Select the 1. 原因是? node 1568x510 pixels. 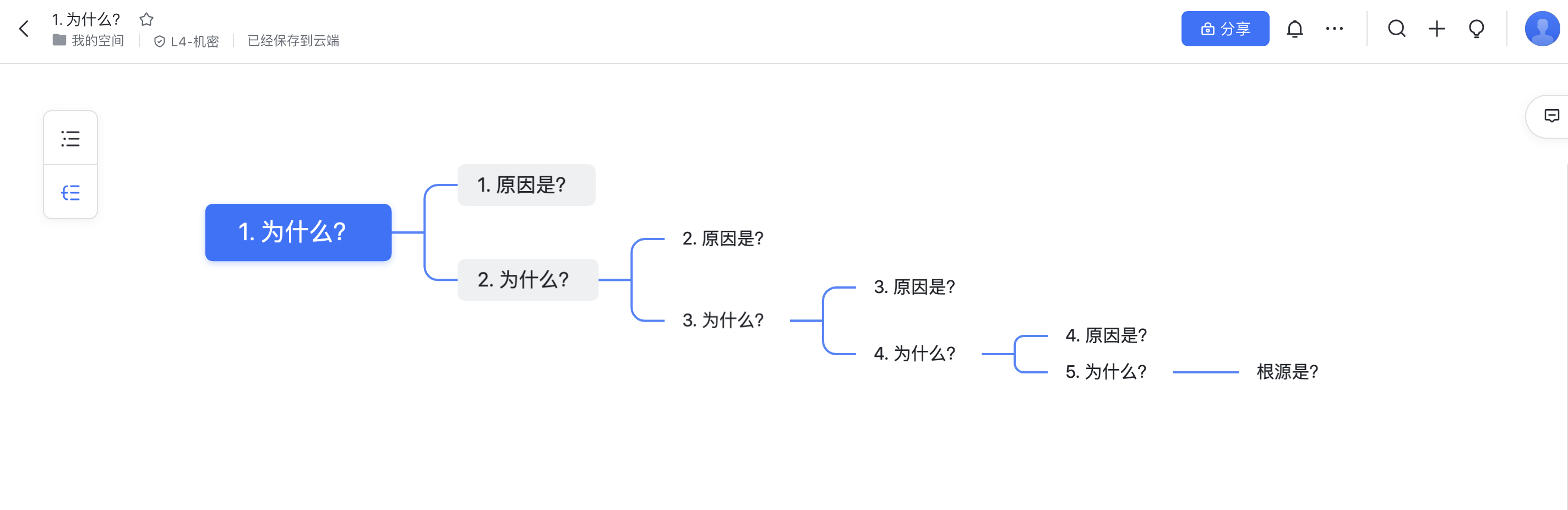(x=526, y=185)
